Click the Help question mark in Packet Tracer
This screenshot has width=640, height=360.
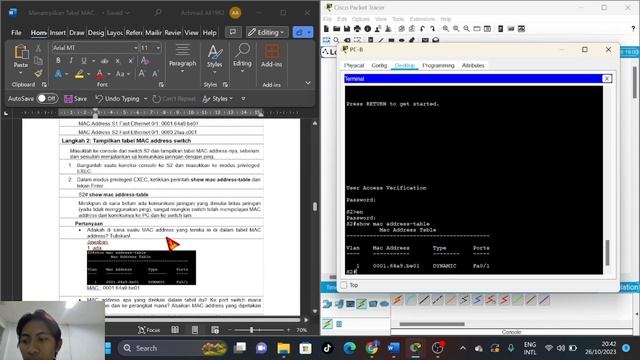[633, 29]
